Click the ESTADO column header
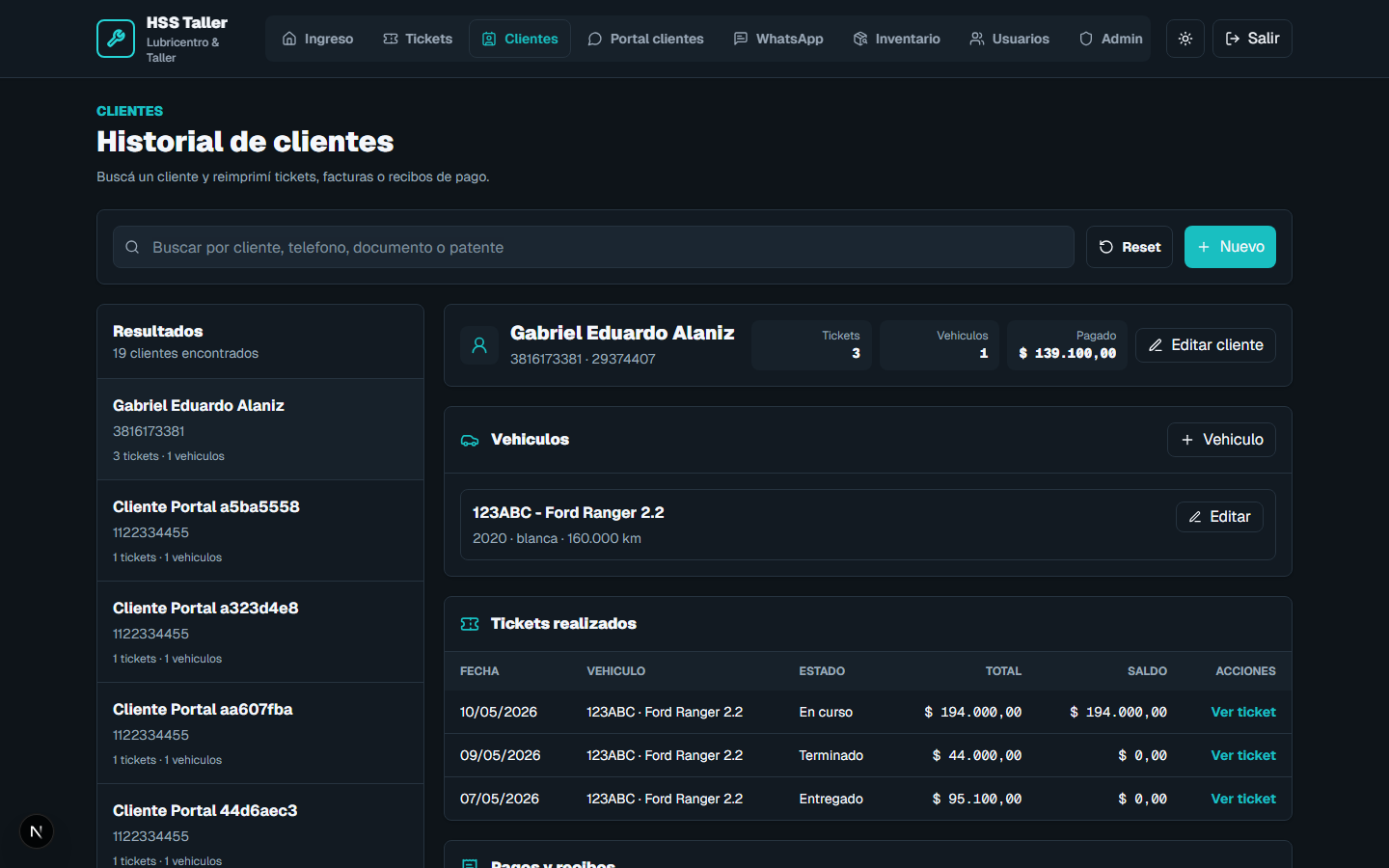The height and width of the screenshot is (868, 1389). (822, 671)
